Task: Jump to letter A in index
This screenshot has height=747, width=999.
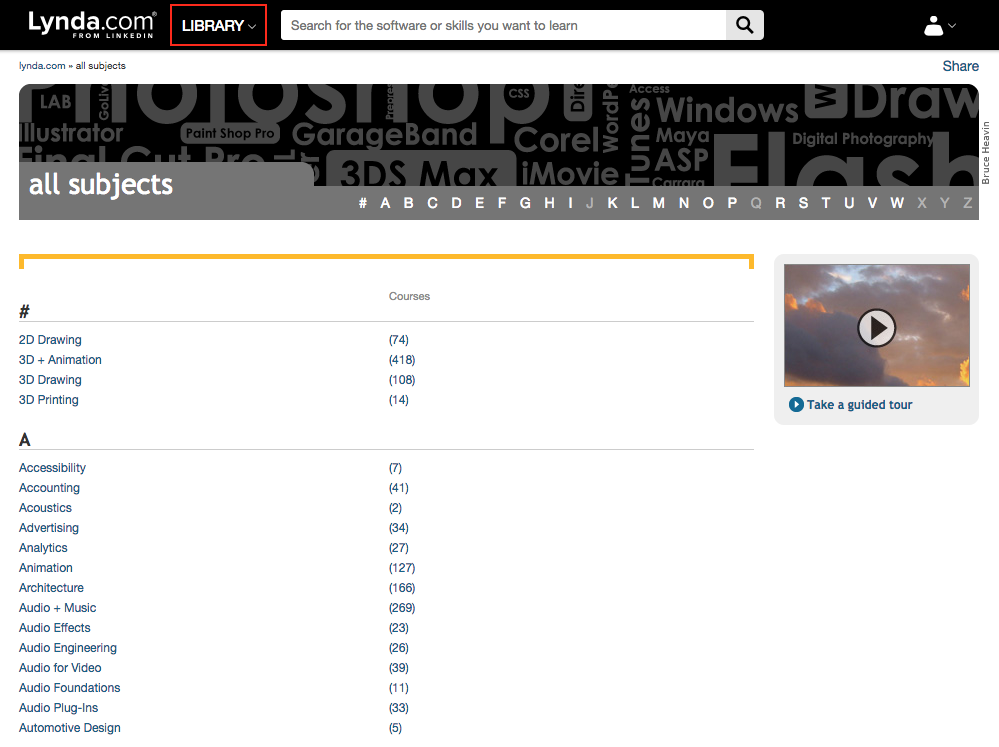Action: pos(385,203)
